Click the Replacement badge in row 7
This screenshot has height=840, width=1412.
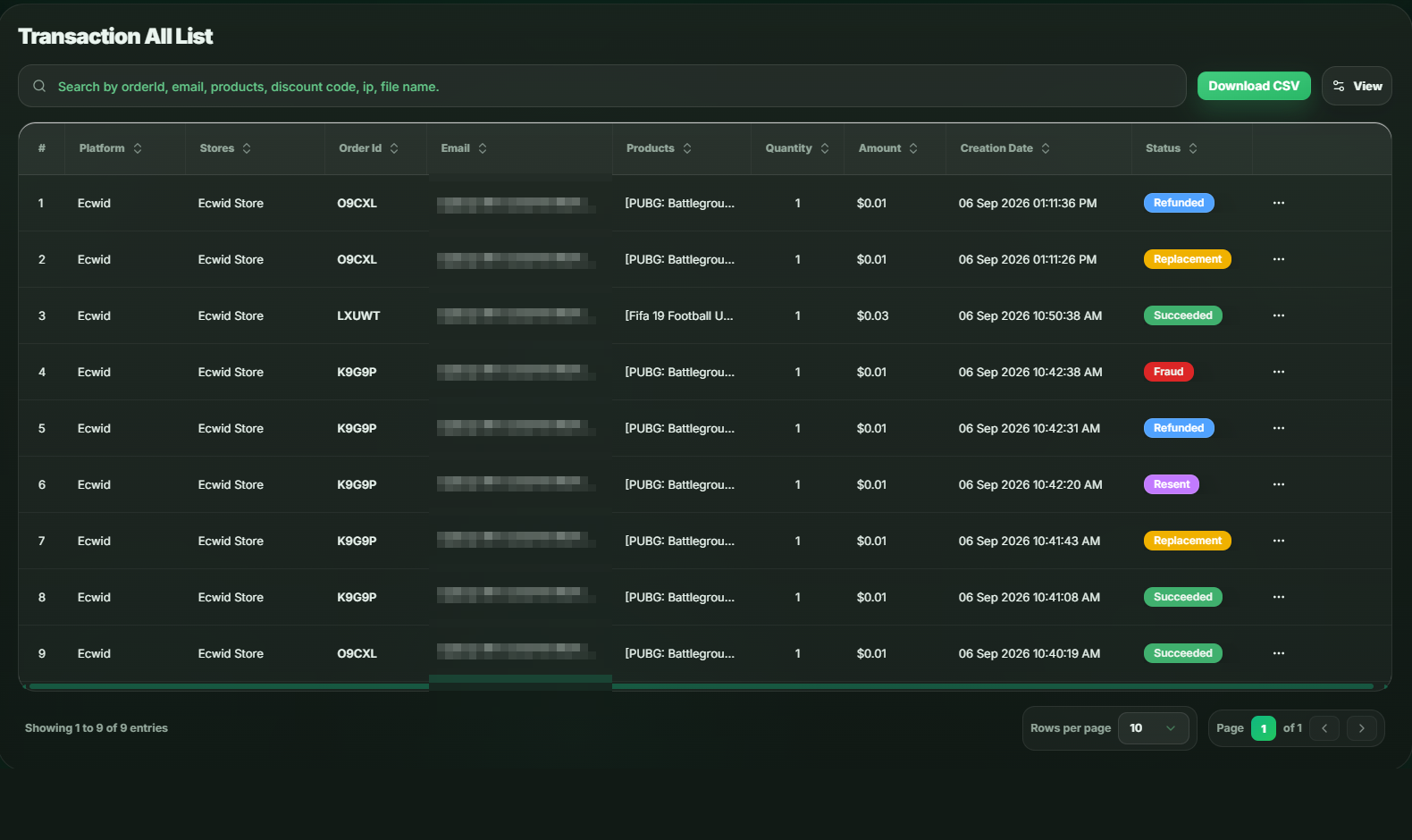coord(1188,541)
